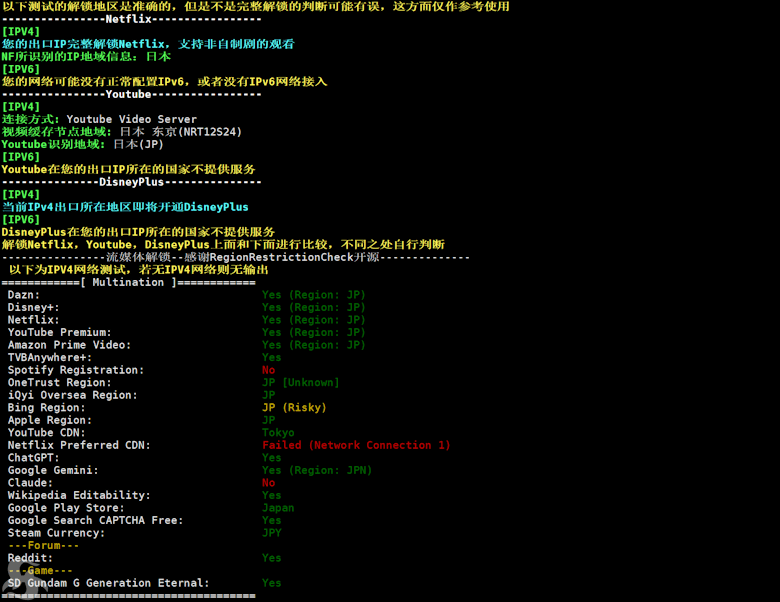Click the 'Spotify Registration:' label

pos(76,370)
